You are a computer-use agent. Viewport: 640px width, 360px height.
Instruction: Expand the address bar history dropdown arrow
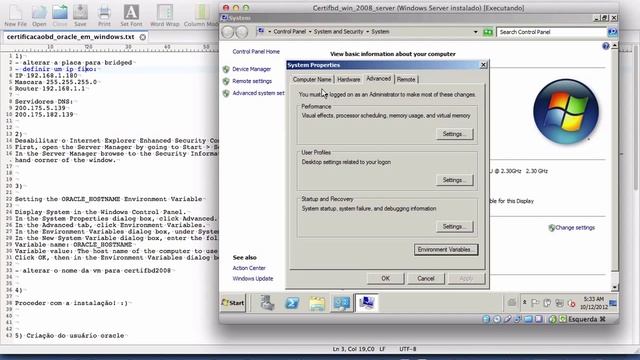(476, 32)
